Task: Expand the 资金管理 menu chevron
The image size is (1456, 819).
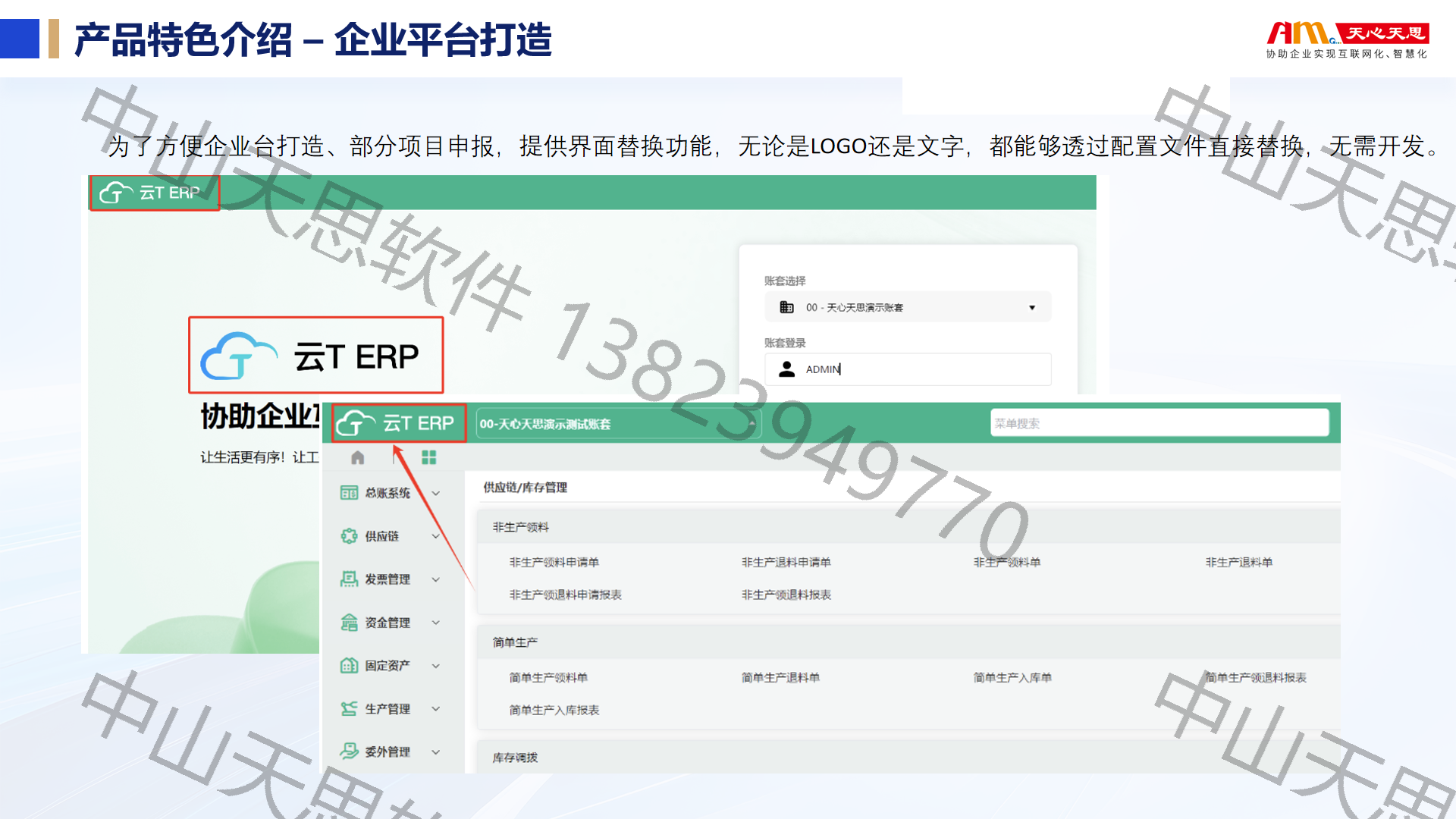Action: click(x=436, y=623)
